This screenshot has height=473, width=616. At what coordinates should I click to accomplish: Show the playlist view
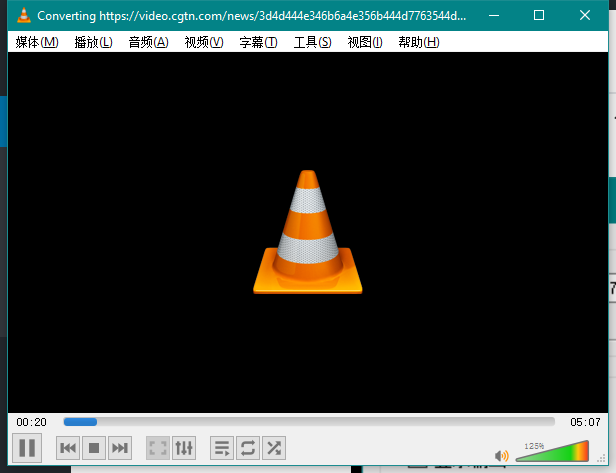(x=222, y=447)
